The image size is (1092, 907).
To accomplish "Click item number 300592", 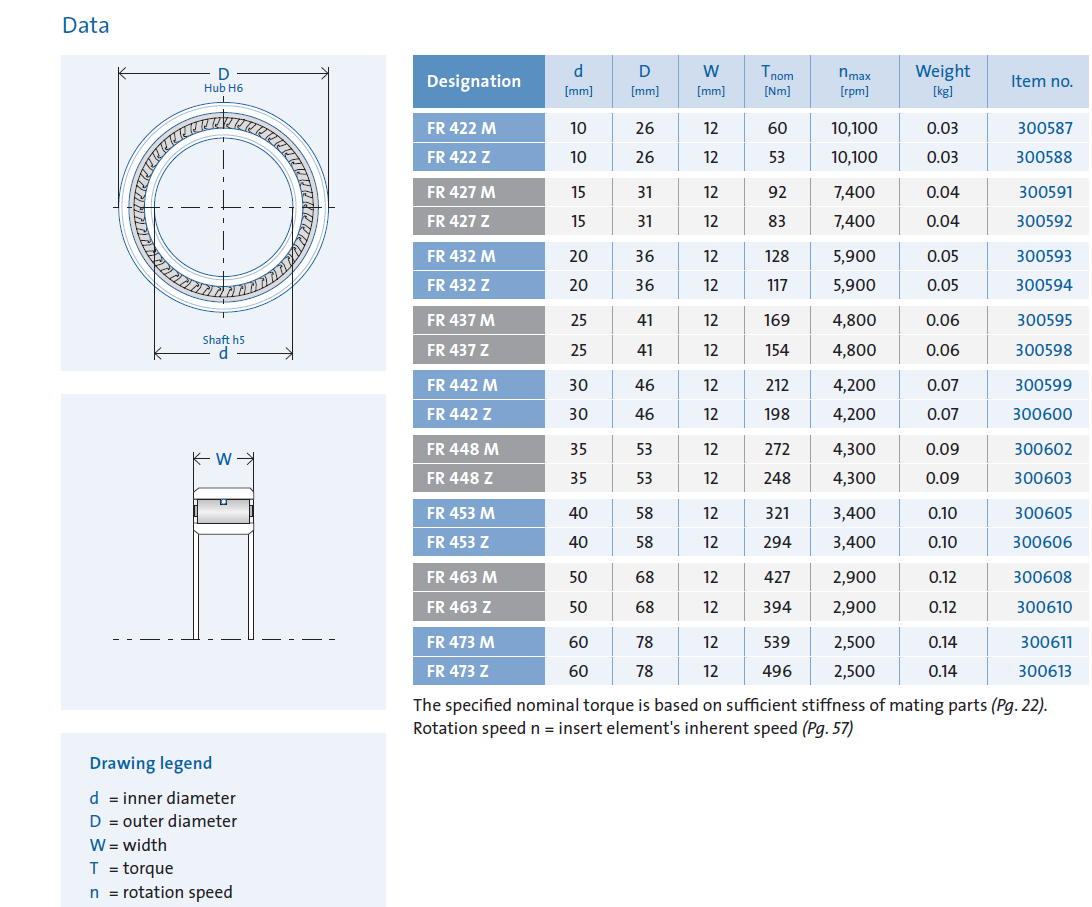I will pos(1044,222).
